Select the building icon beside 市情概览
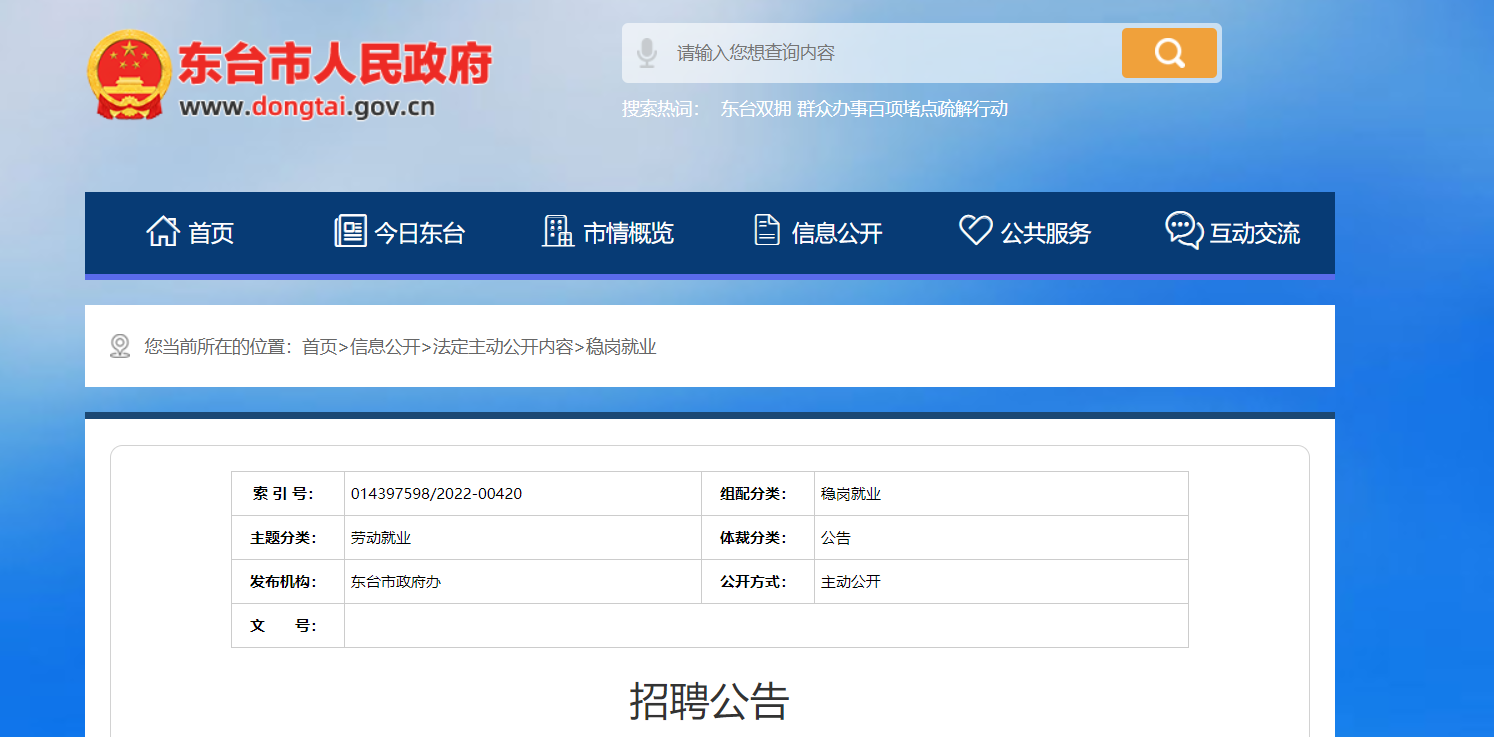The image size is (1494, 737). click(x=557, y=231)
